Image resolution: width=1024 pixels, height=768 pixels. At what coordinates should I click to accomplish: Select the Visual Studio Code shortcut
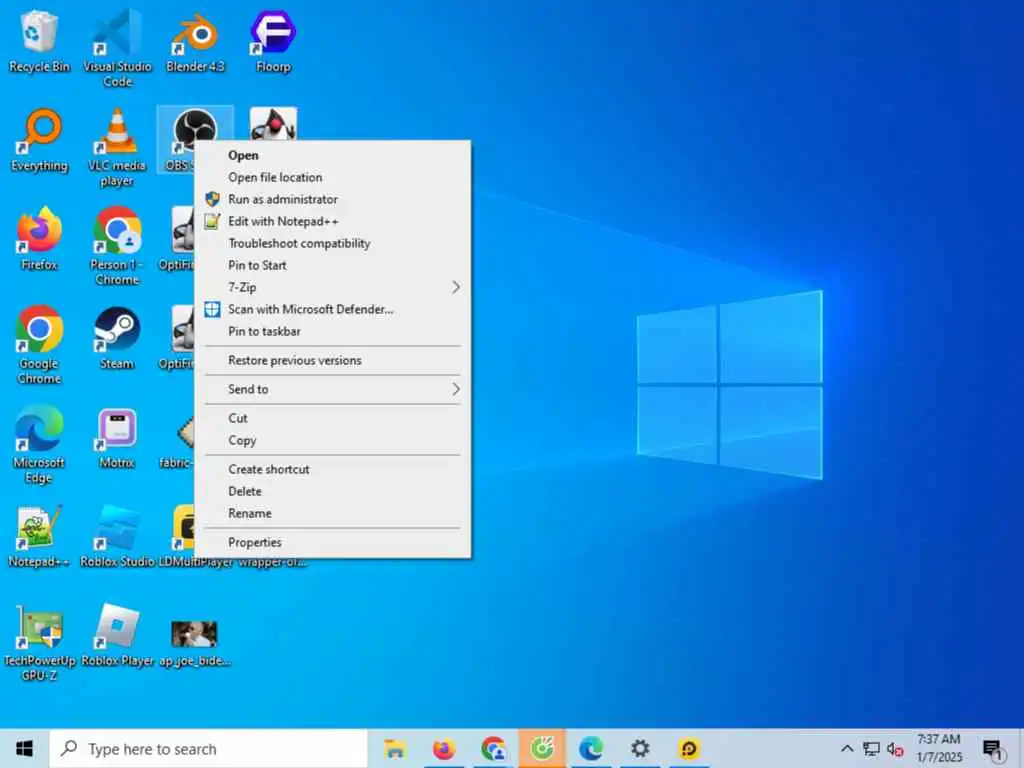click(117, 48)
